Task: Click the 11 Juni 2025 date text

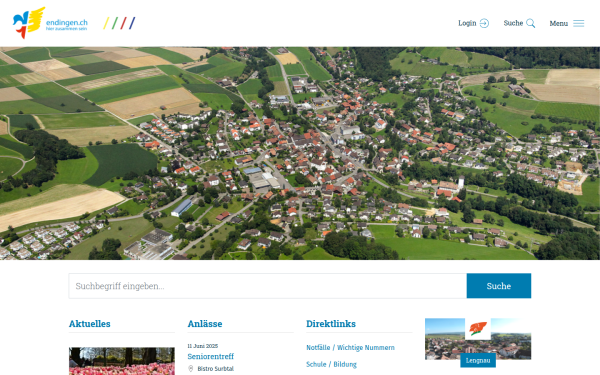Action: [202, 346]
